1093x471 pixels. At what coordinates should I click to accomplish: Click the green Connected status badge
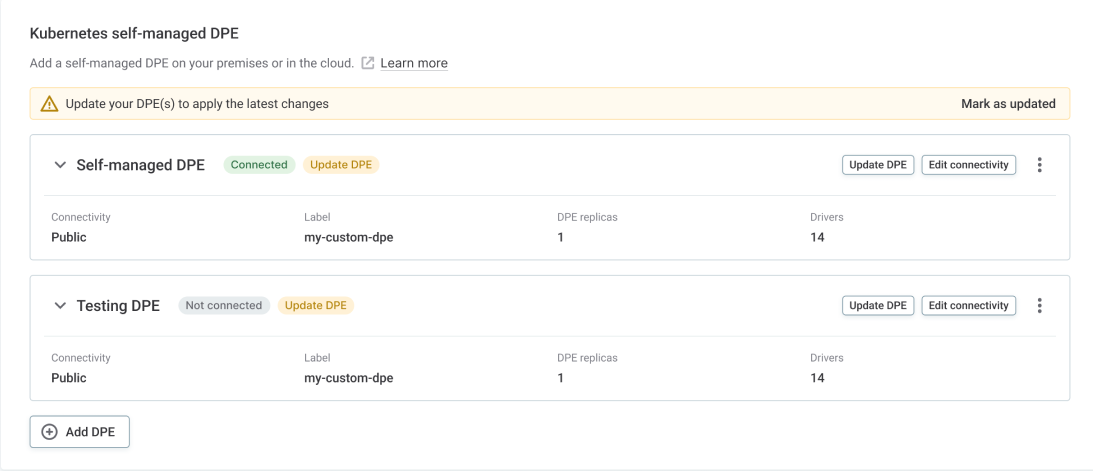tap(259, 165)
